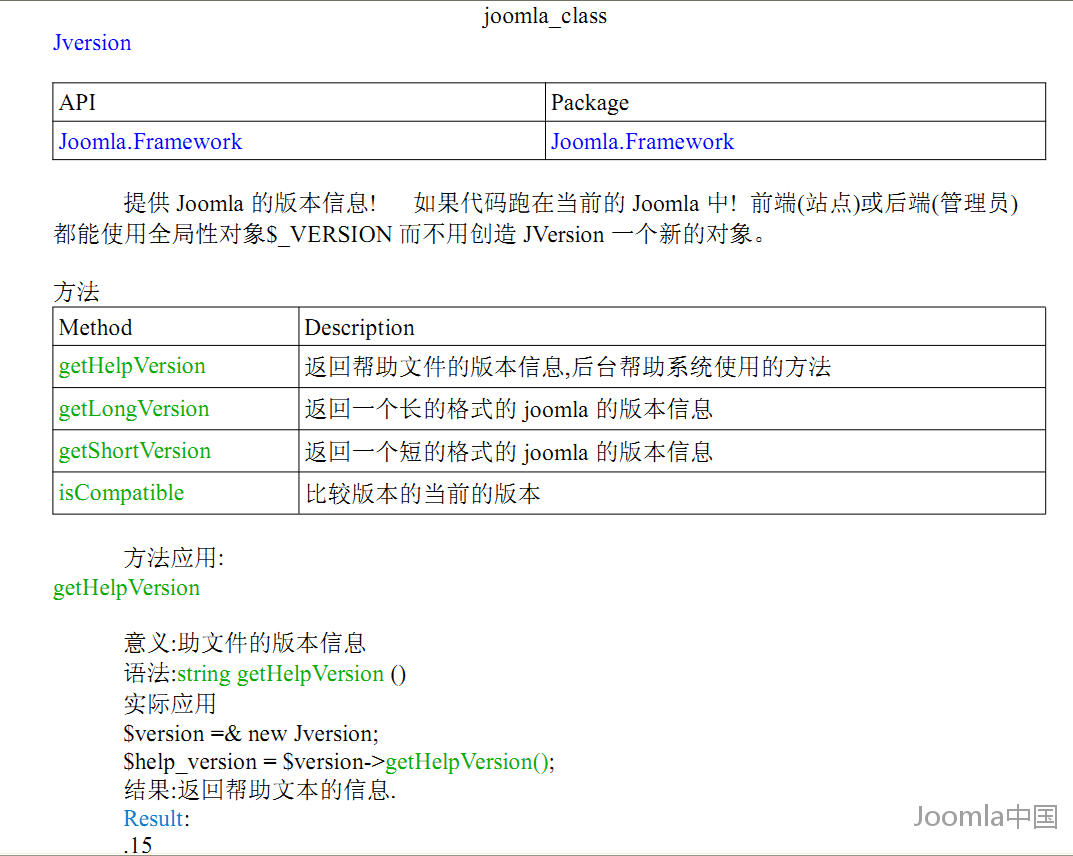Viewport: 1073px width, 856px height.
Task: Click the Description column header
Action: click(672, 327)
